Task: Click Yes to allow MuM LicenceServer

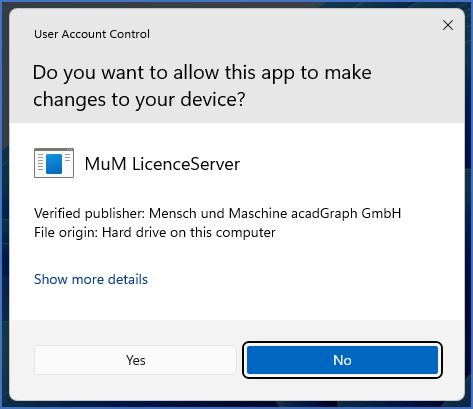Action: (x=135, y=360)
